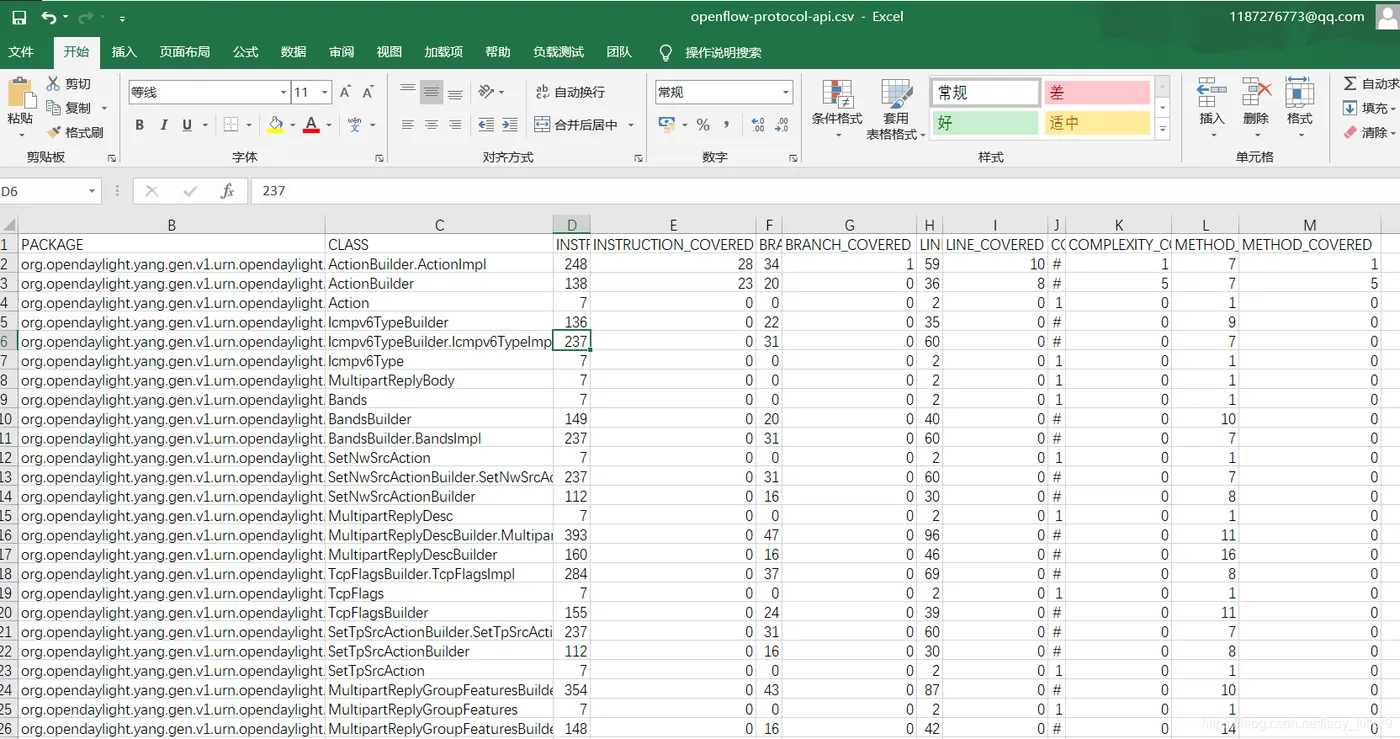Screen dimensions: 1400x739
Task: Toggle Bold formatting
Action: (139, 125)
